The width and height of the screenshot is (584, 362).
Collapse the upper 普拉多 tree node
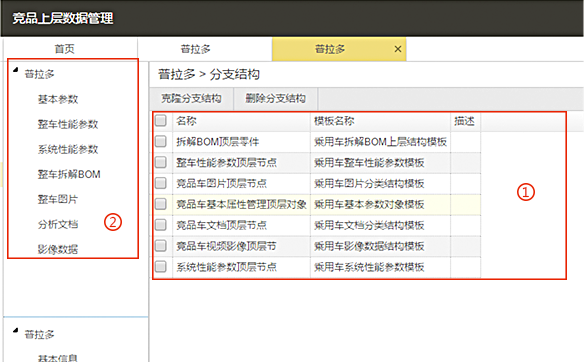(16, 70)
